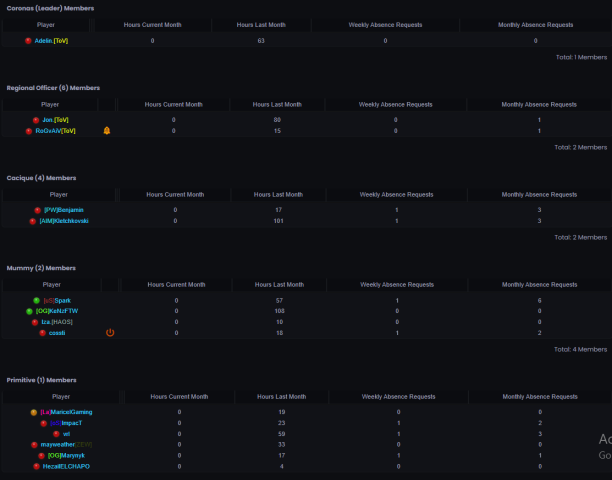Click the red status dot beside [PW]Benjamin
This screenshot has height=480, width=612.
coord(37,210)
